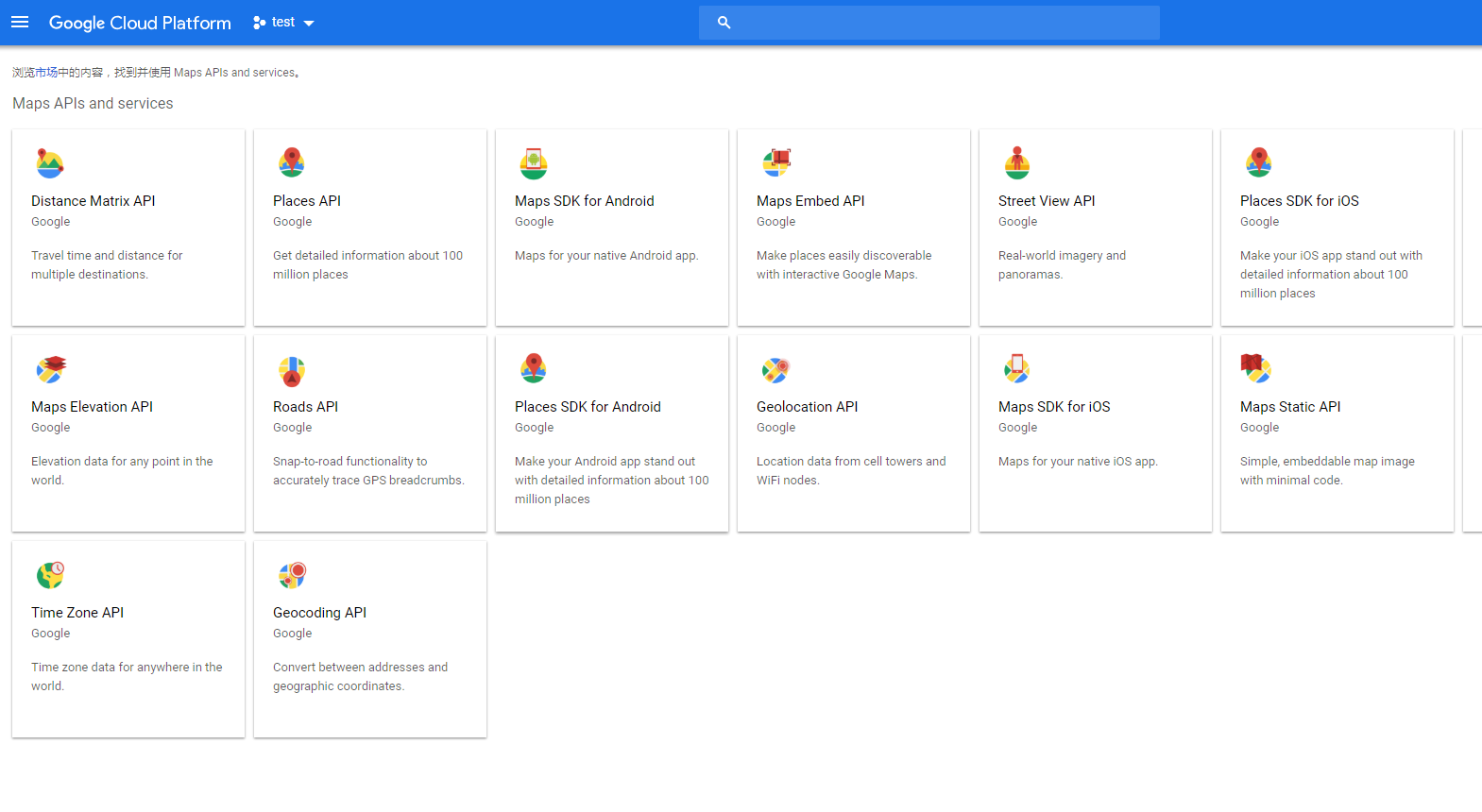Open the Geolocation API title

[x=808, y=407]
